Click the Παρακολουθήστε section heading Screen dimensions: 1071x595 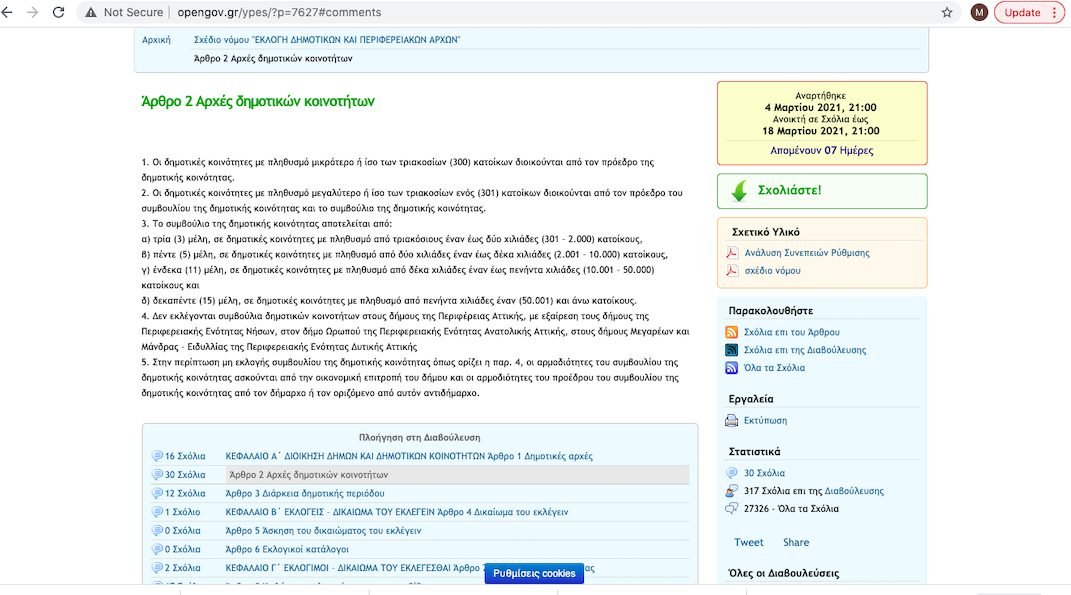click(770, 310)
